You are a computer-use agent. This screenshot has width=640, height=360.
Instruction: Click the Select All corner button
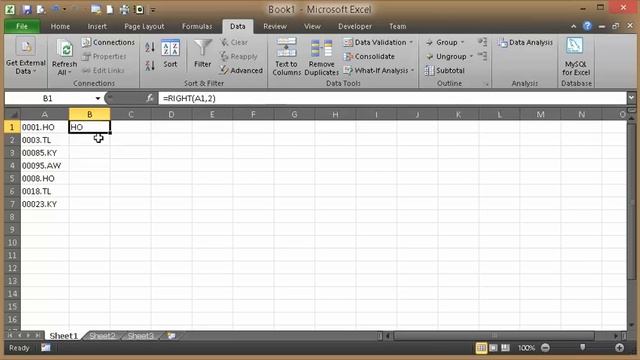tap(12, 114)
